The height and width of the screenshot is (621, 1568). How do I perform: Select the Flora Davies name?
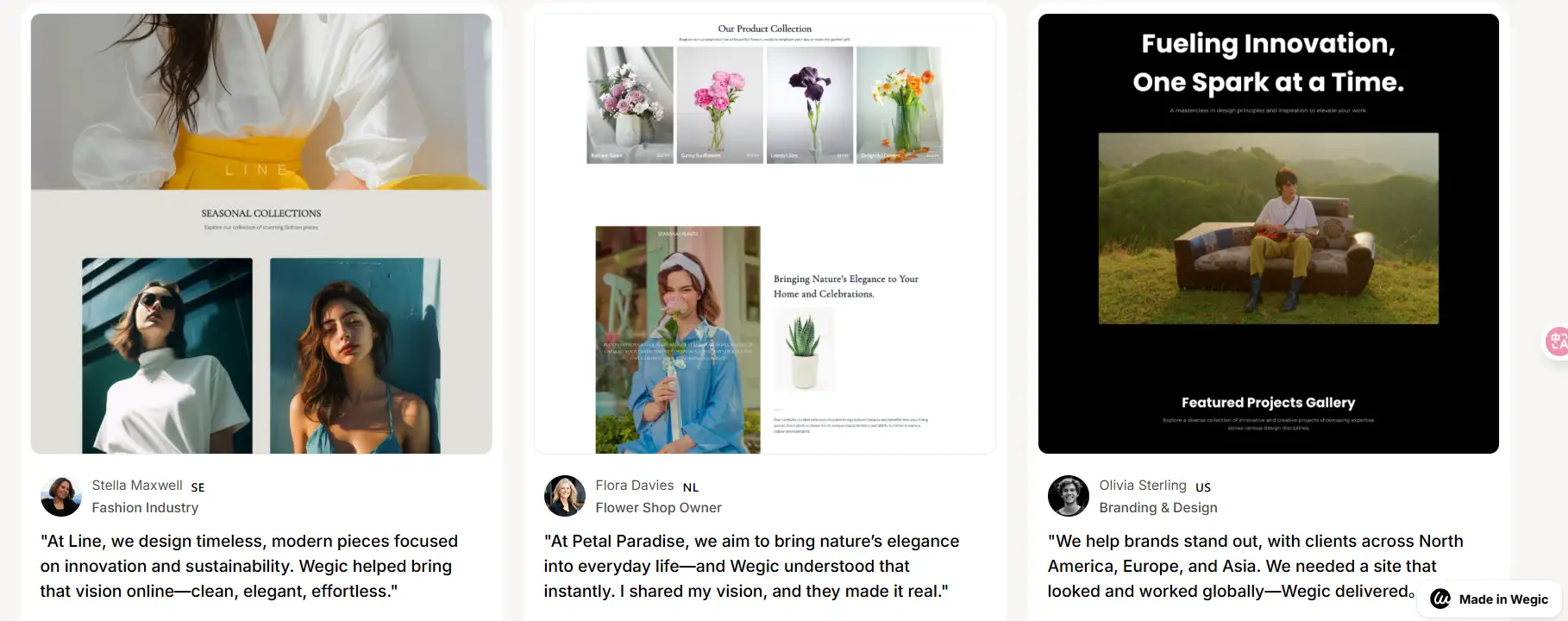tap(635, 486)
